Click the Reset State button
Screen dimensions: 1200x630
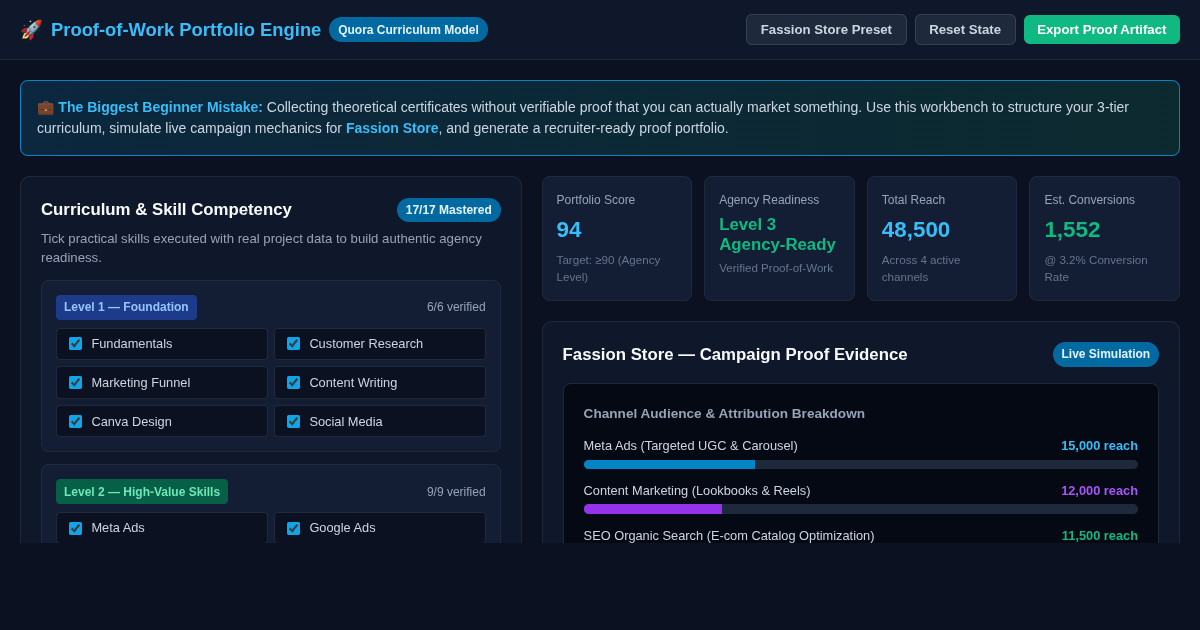(x=965, y=29)
